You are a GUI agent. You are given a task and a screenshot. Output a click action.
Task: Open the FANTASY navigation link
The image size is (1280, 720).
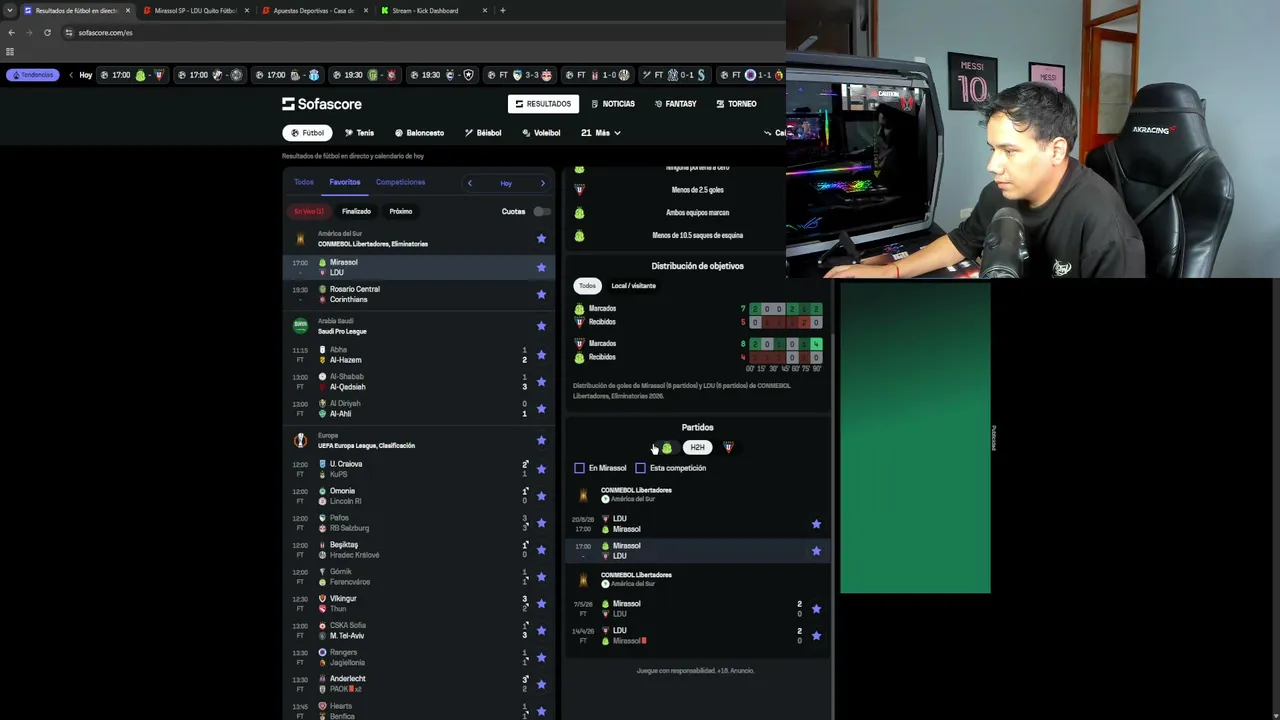coord(676,104)
